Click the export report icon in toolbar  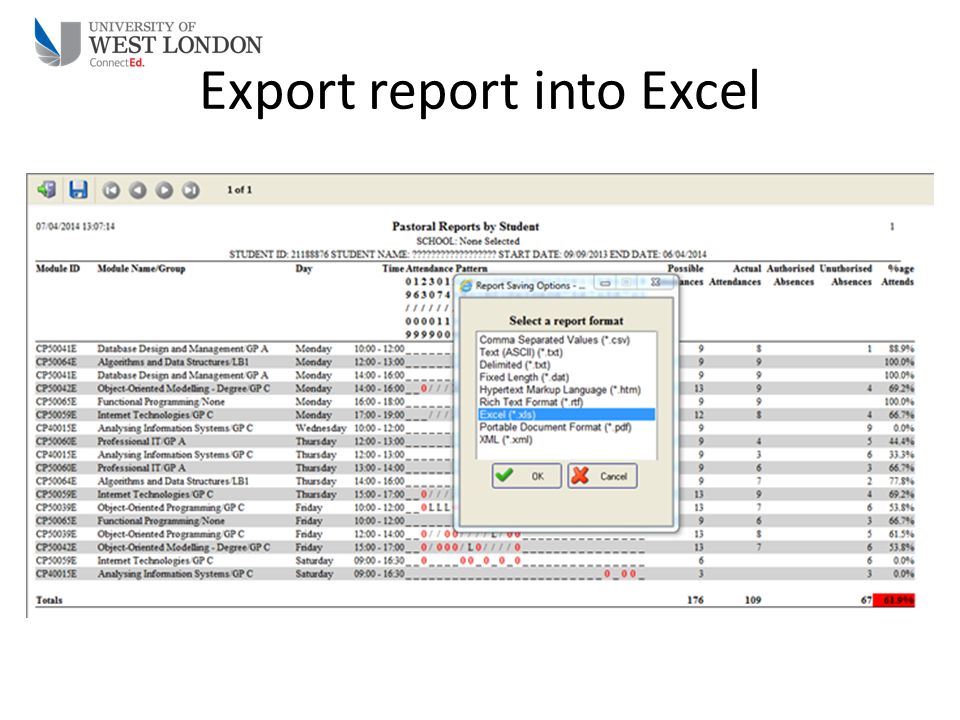(x=47, y=190)
